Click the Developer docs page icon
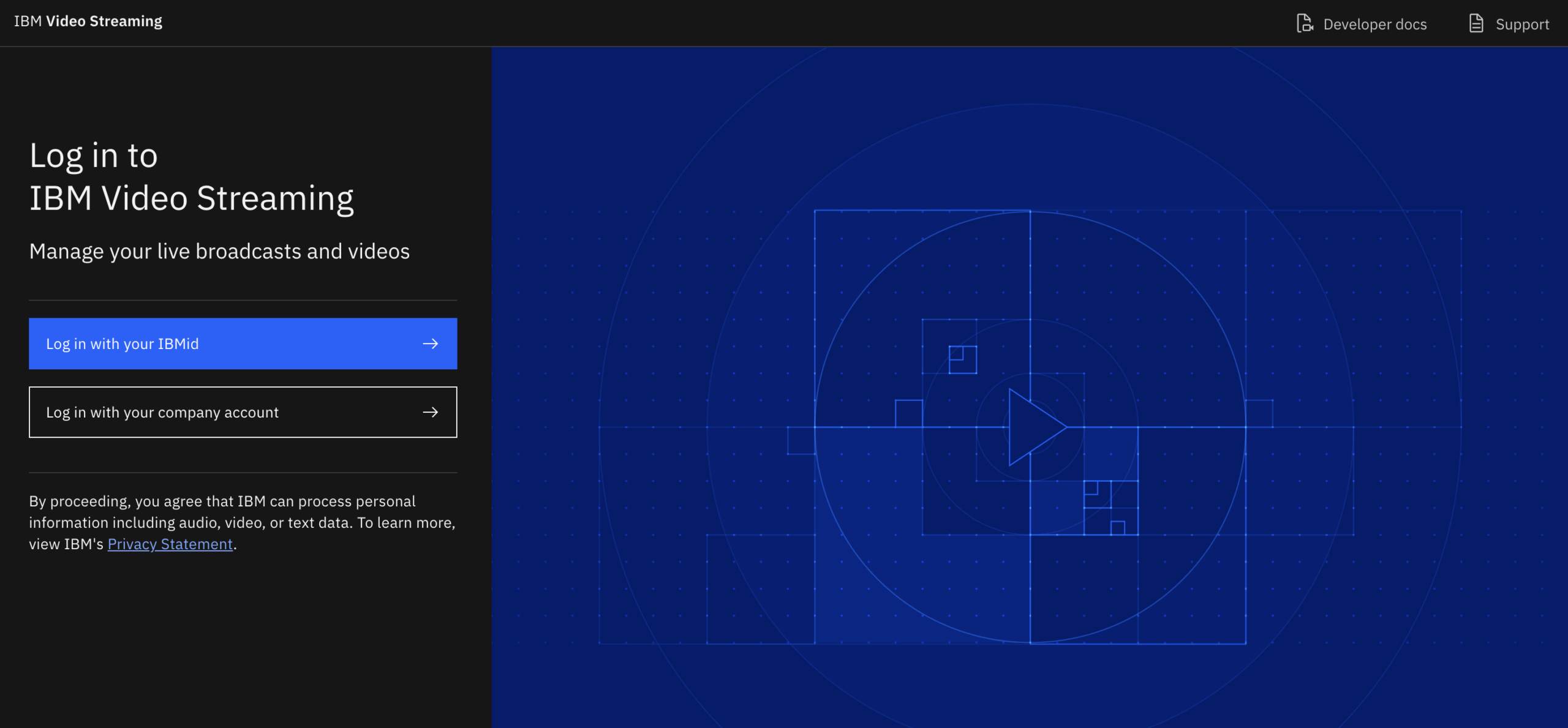 click(x=1304, y=24)
